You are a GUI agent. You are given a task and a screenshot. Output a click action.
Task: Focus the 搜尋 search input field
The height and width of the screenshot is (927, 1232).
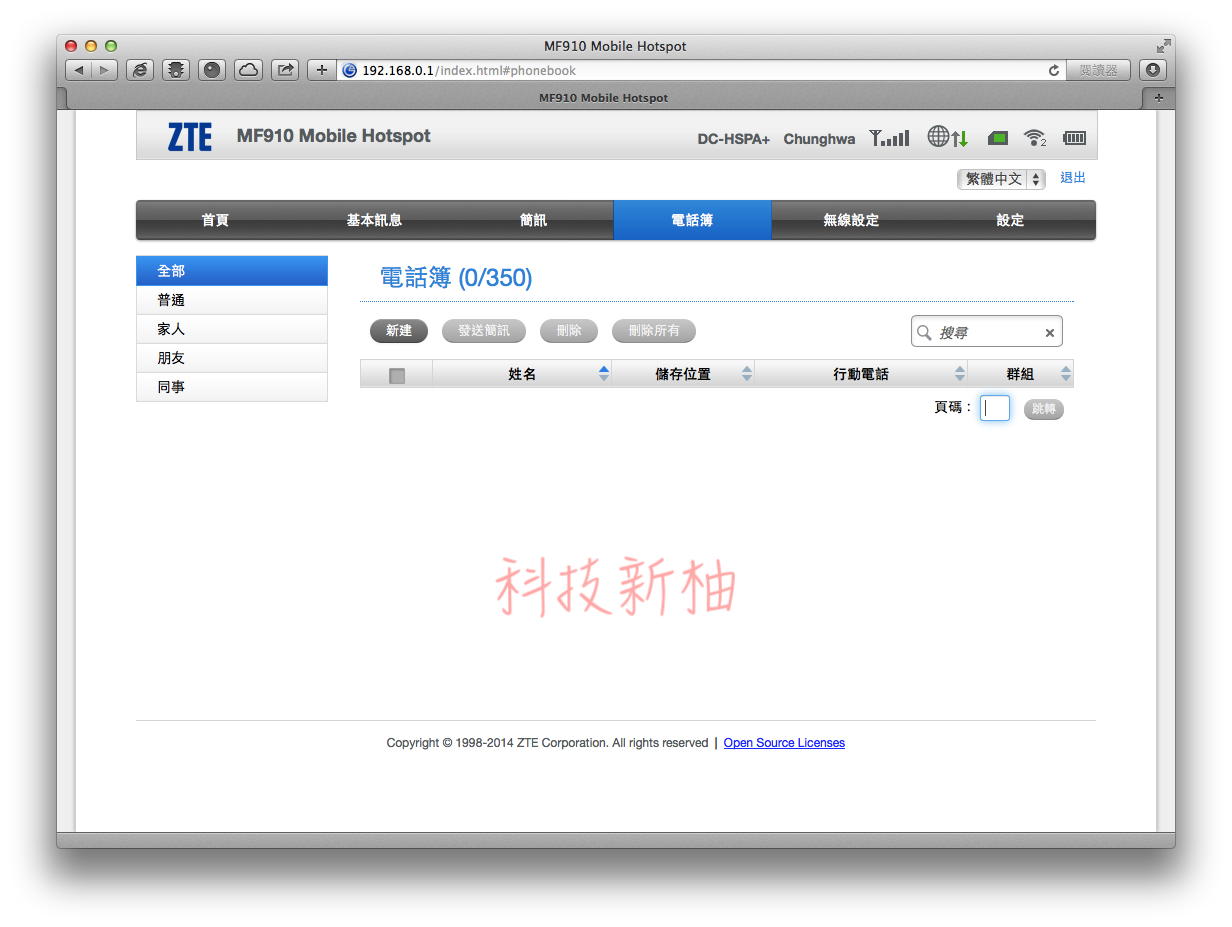988,332
